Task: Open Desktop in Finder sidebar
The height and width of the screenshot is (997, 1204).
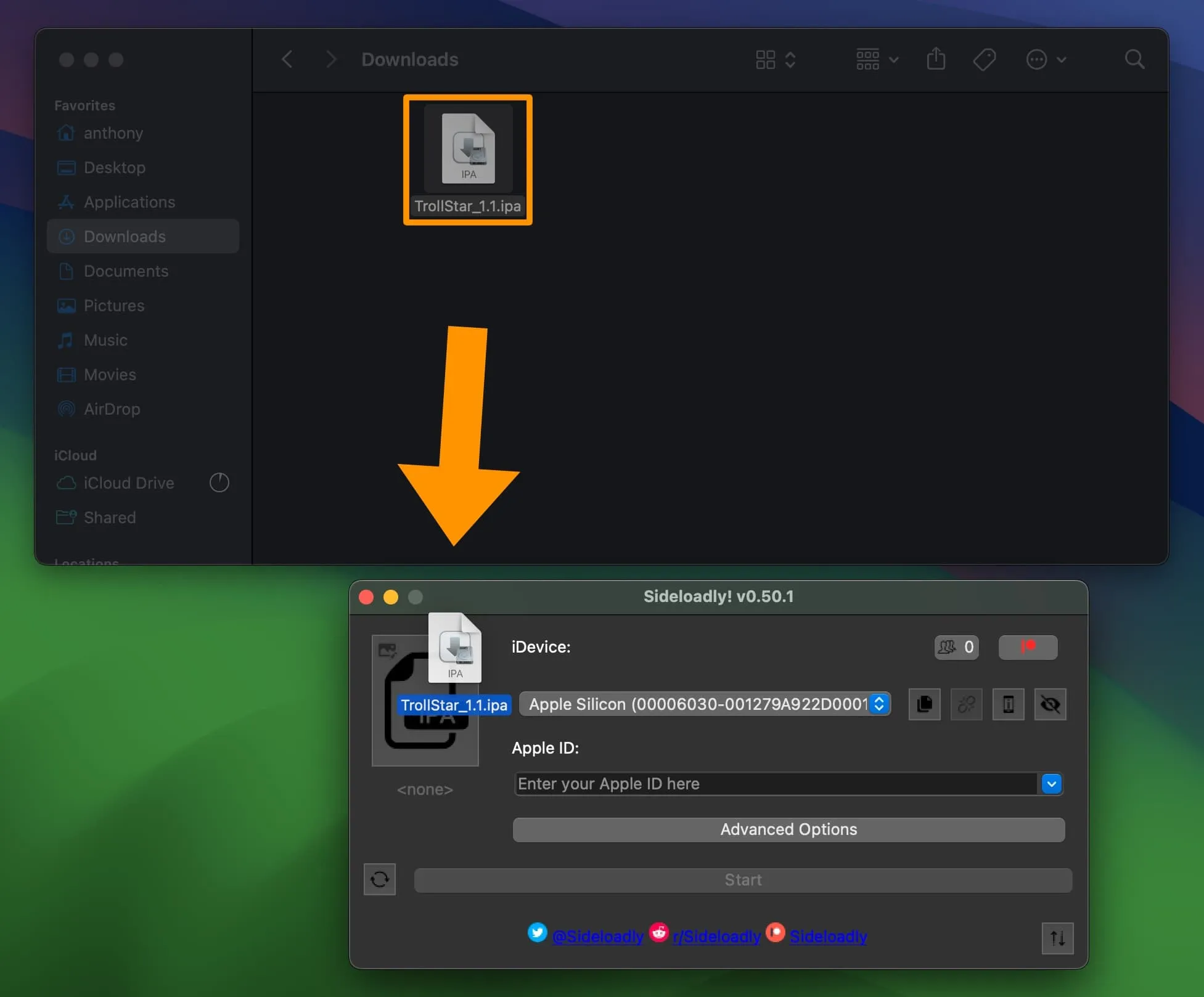Action: coord(143,168)
